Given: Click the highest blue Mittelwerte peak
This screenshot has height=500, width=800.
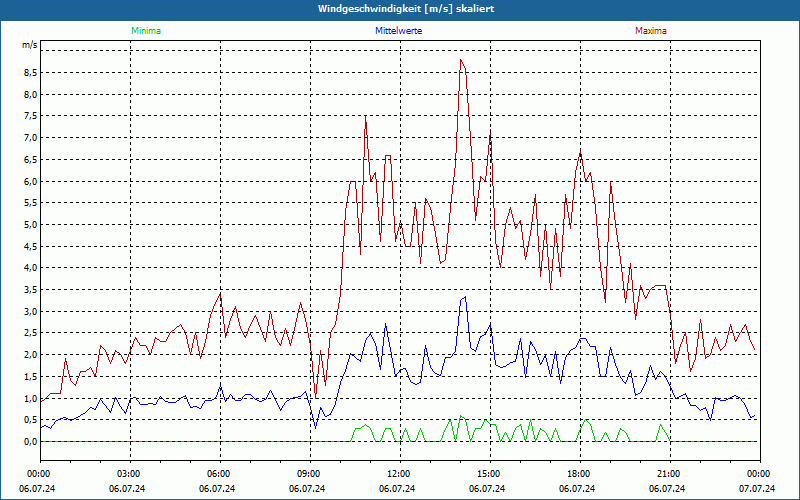Looking at the screenshot, I should click(465, 297).
